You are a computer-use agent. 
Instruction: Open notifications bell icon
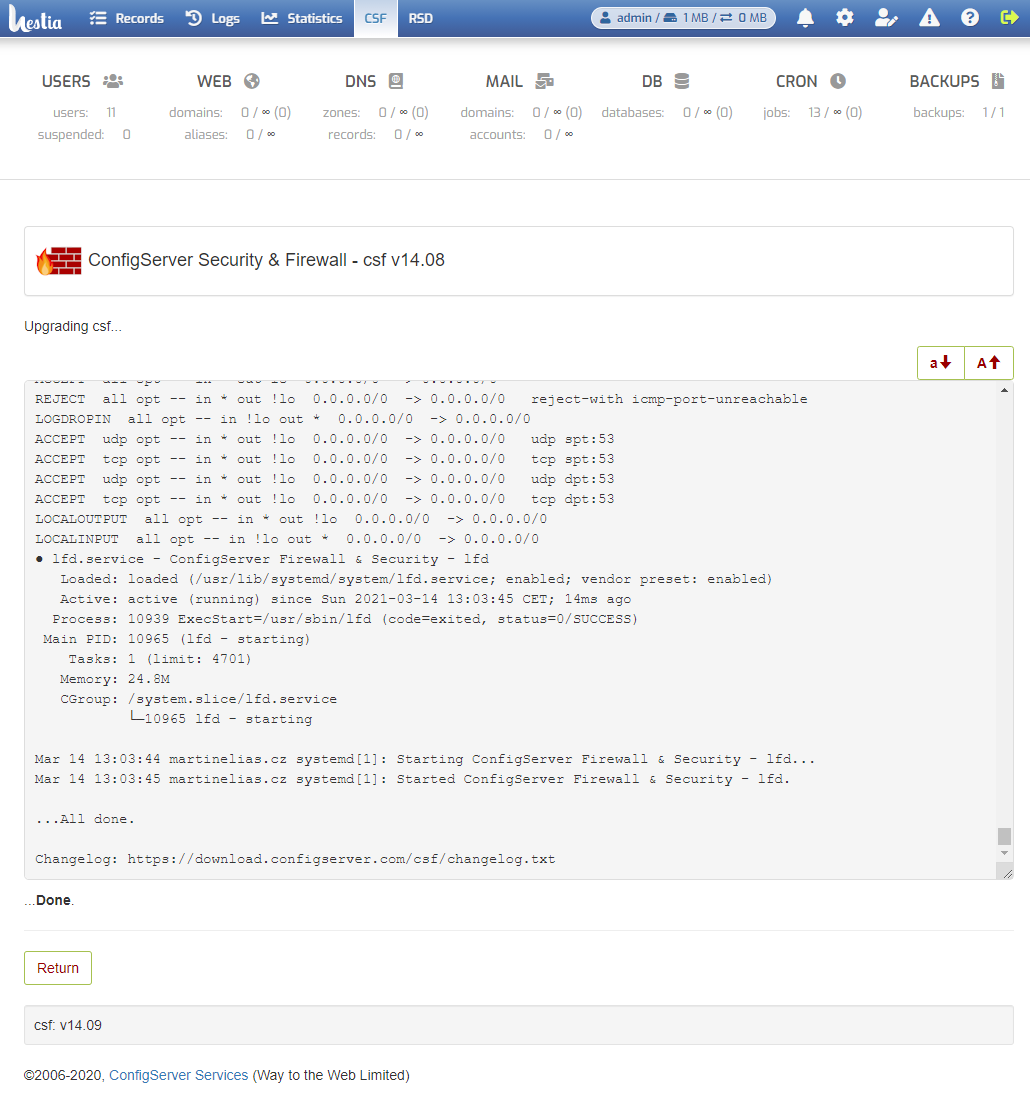point(805,17)
